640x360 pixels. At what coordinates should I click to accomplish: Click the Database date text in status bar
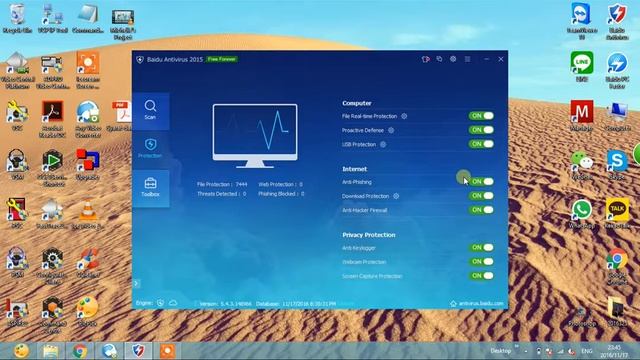point(296,304)
